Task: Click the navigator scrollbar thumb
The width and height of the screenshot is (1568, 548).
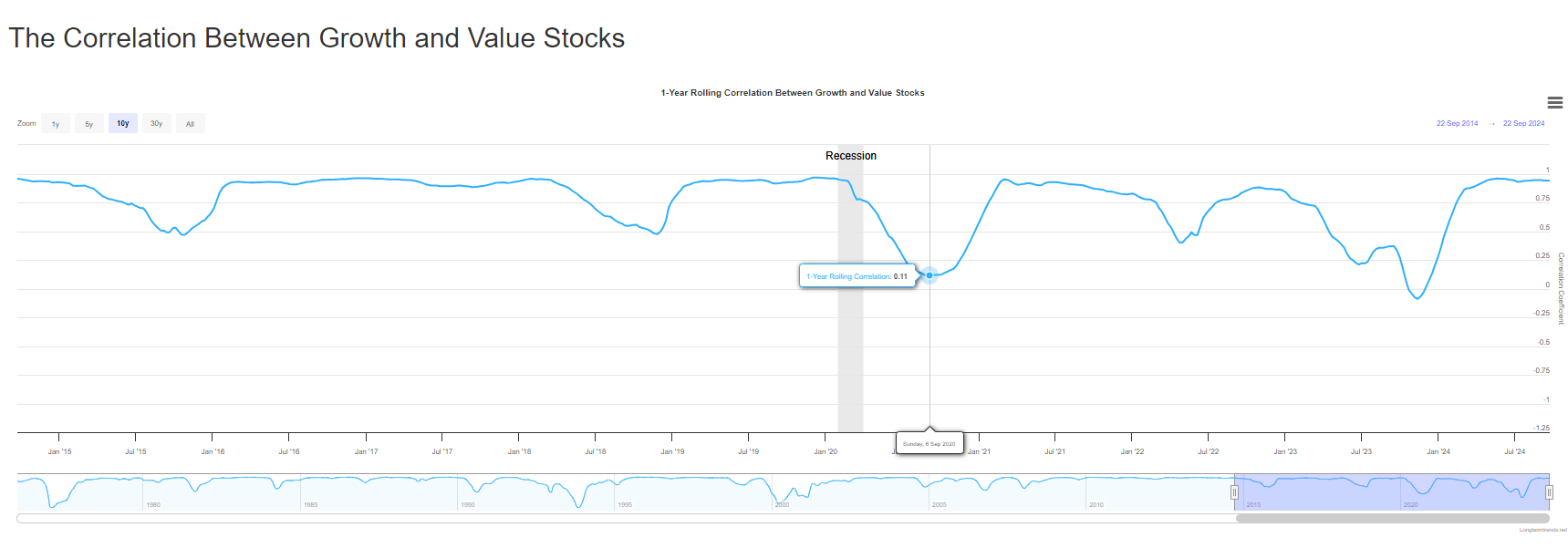Action: point(1392,519)
